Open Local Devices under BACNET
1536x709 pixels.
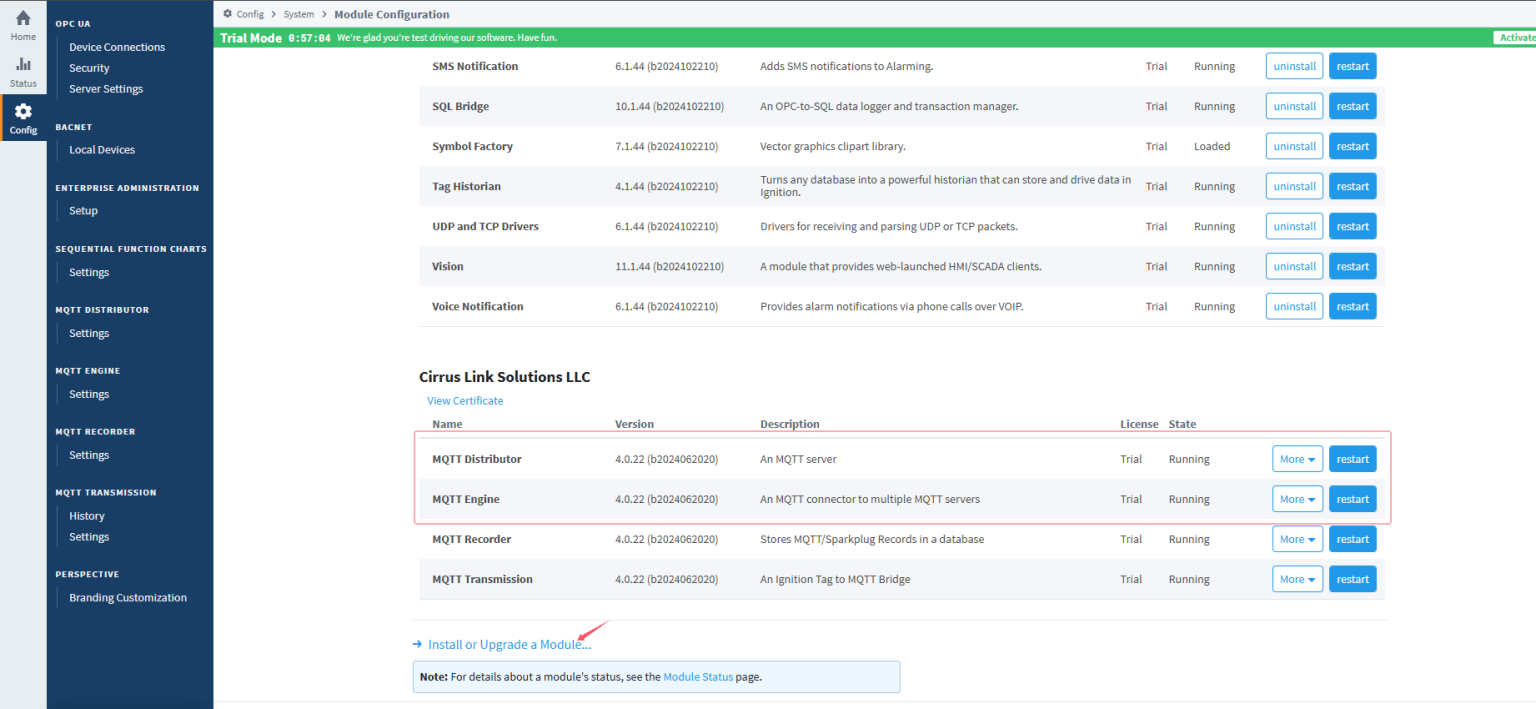(x=101, y=149)
